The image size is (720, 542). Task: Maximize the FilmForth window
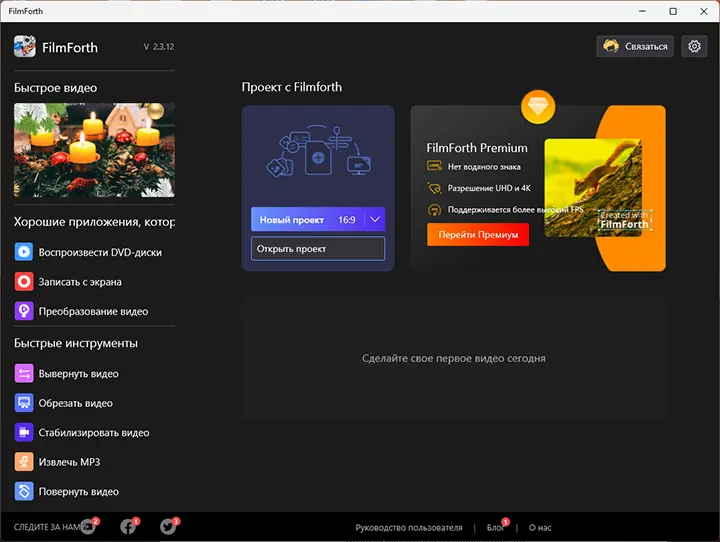pos(673,11)
